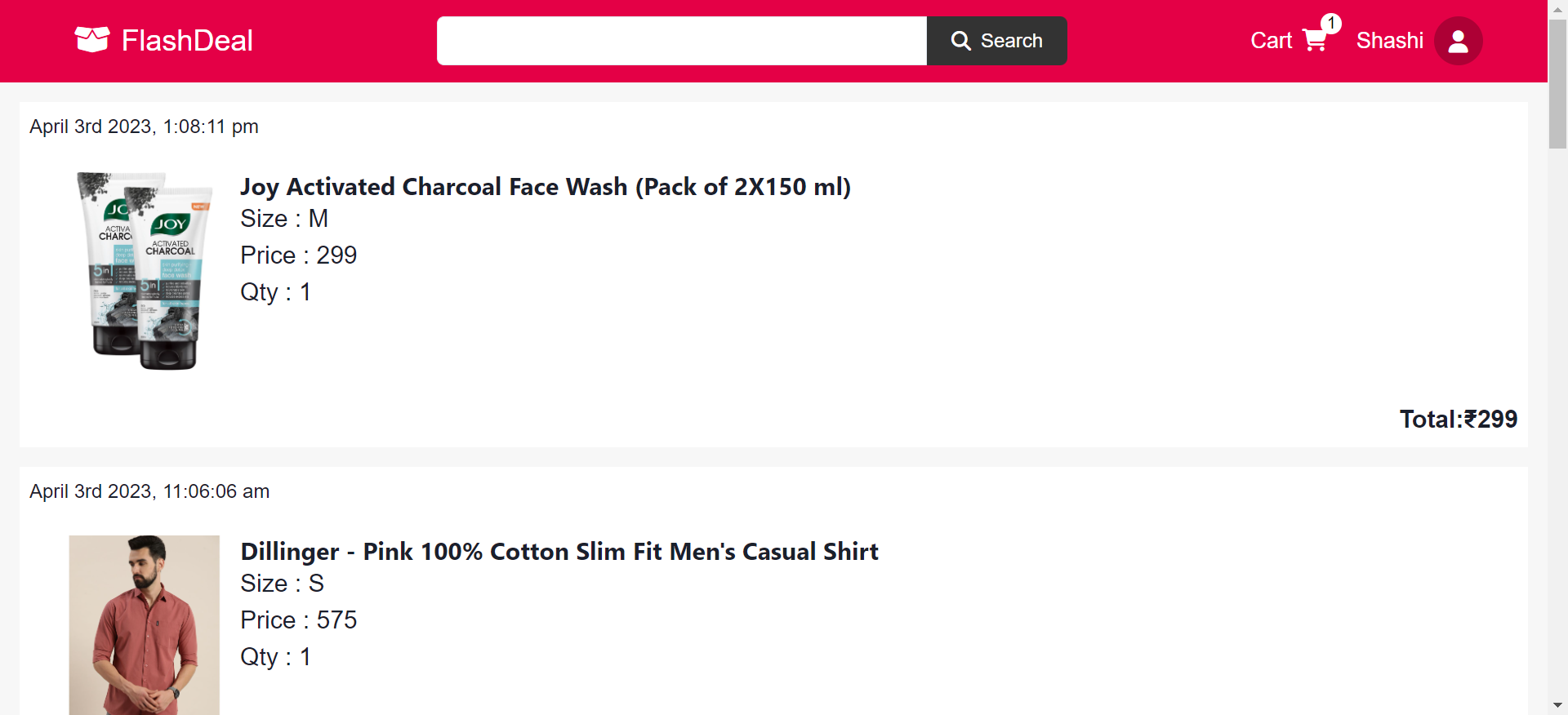
Task: Click Dillinger Pink Cotton Slim Fit Shirt title
Action: point(559,552)
